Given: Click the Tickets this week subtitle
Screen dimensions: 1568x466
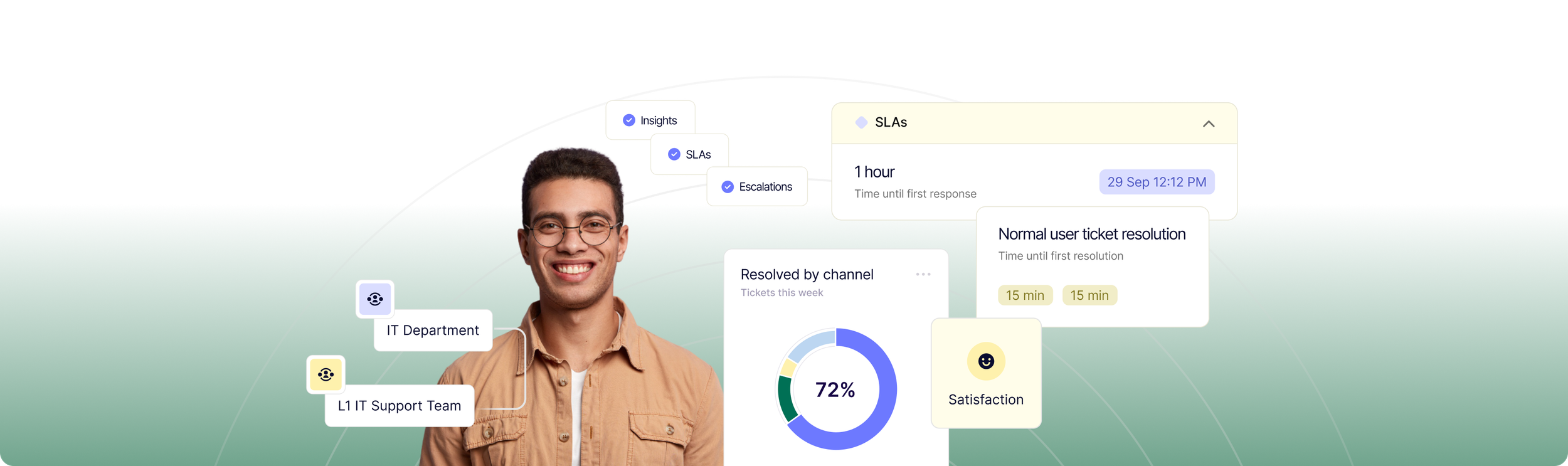Looking at the screenshot, I should pyautogui.click(x=781, y=293).
